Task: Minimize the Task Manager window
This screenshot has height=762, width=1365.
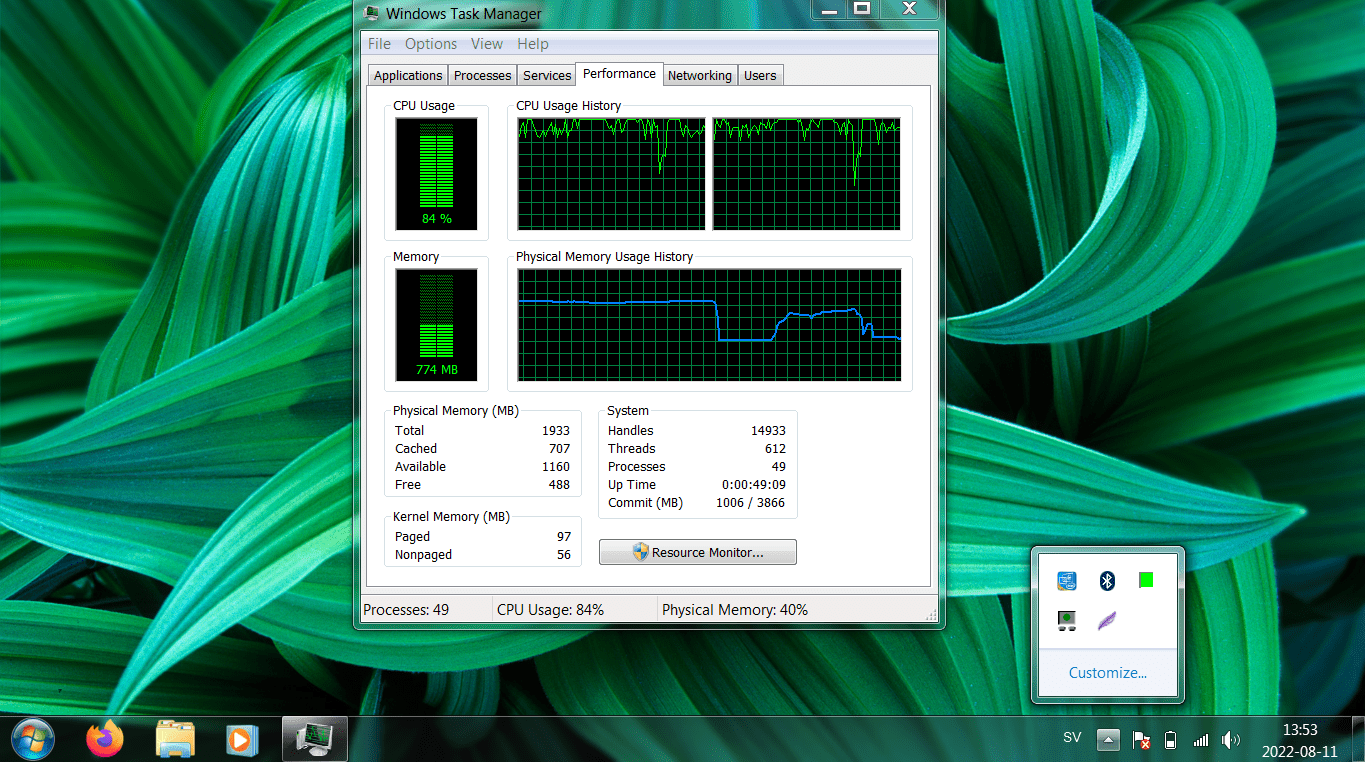Action: pos(829,9)
